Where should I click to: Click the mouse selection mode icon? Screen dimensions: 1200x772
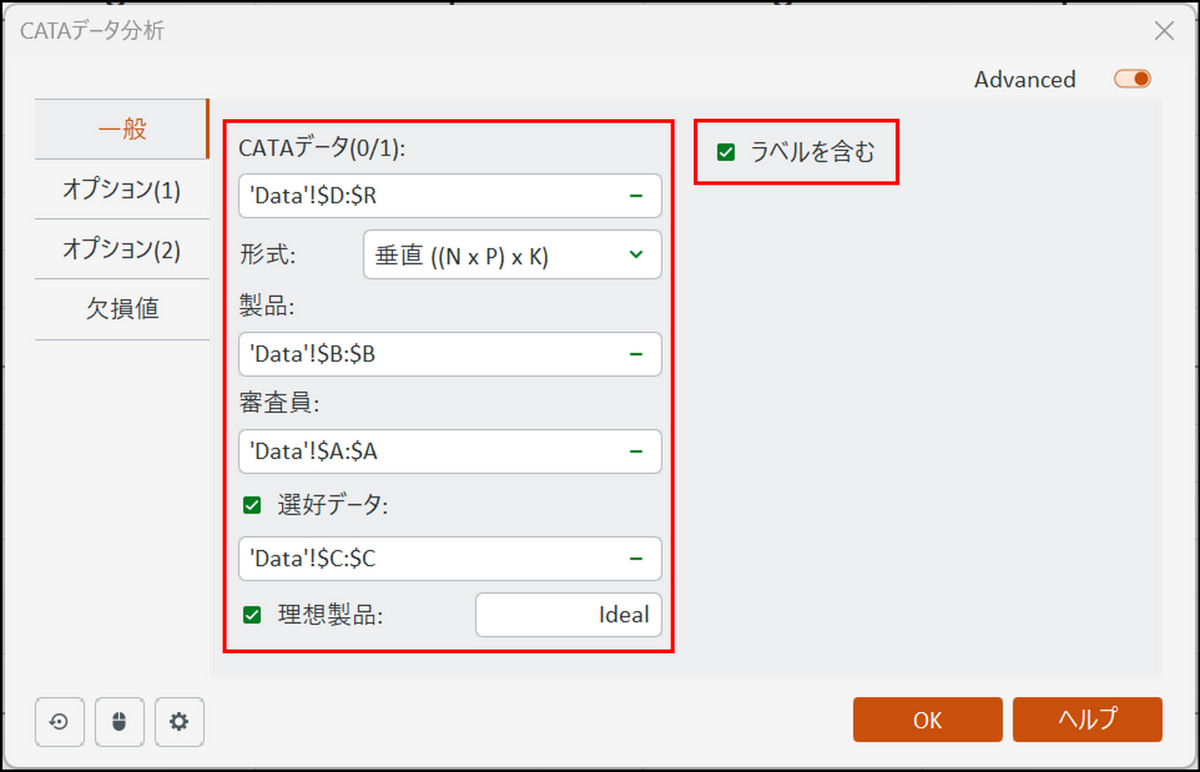click(119, 722)
